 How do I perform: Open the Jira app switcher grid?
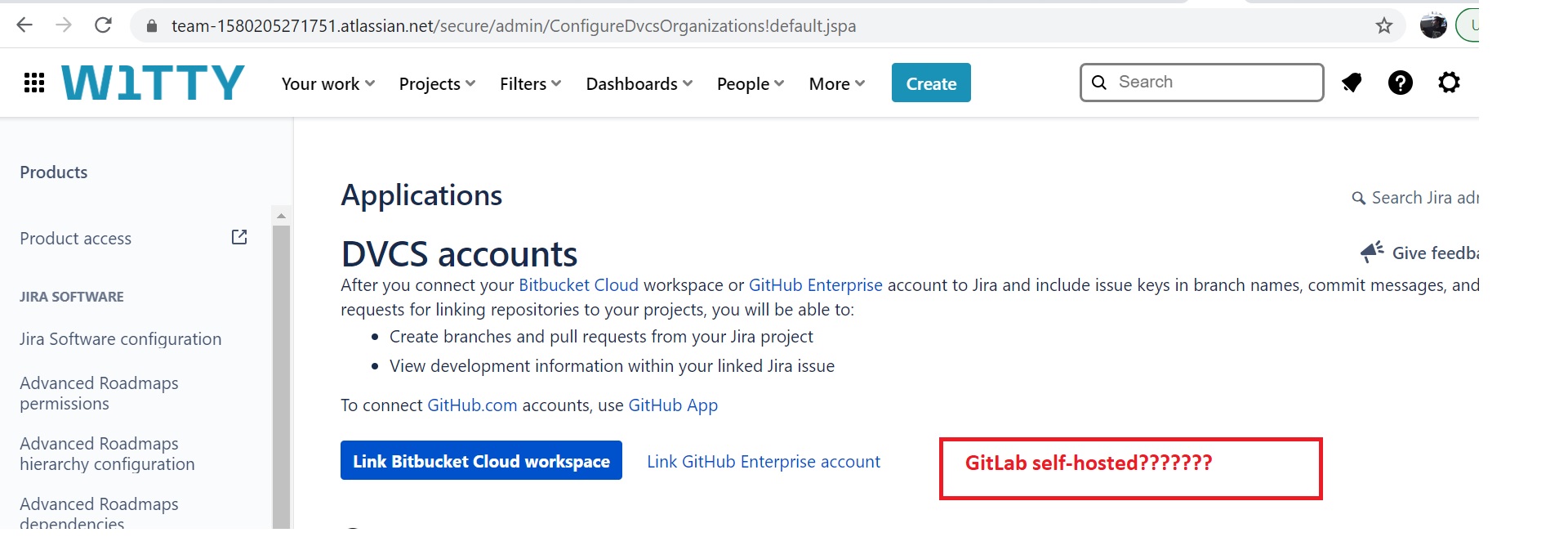34,83
